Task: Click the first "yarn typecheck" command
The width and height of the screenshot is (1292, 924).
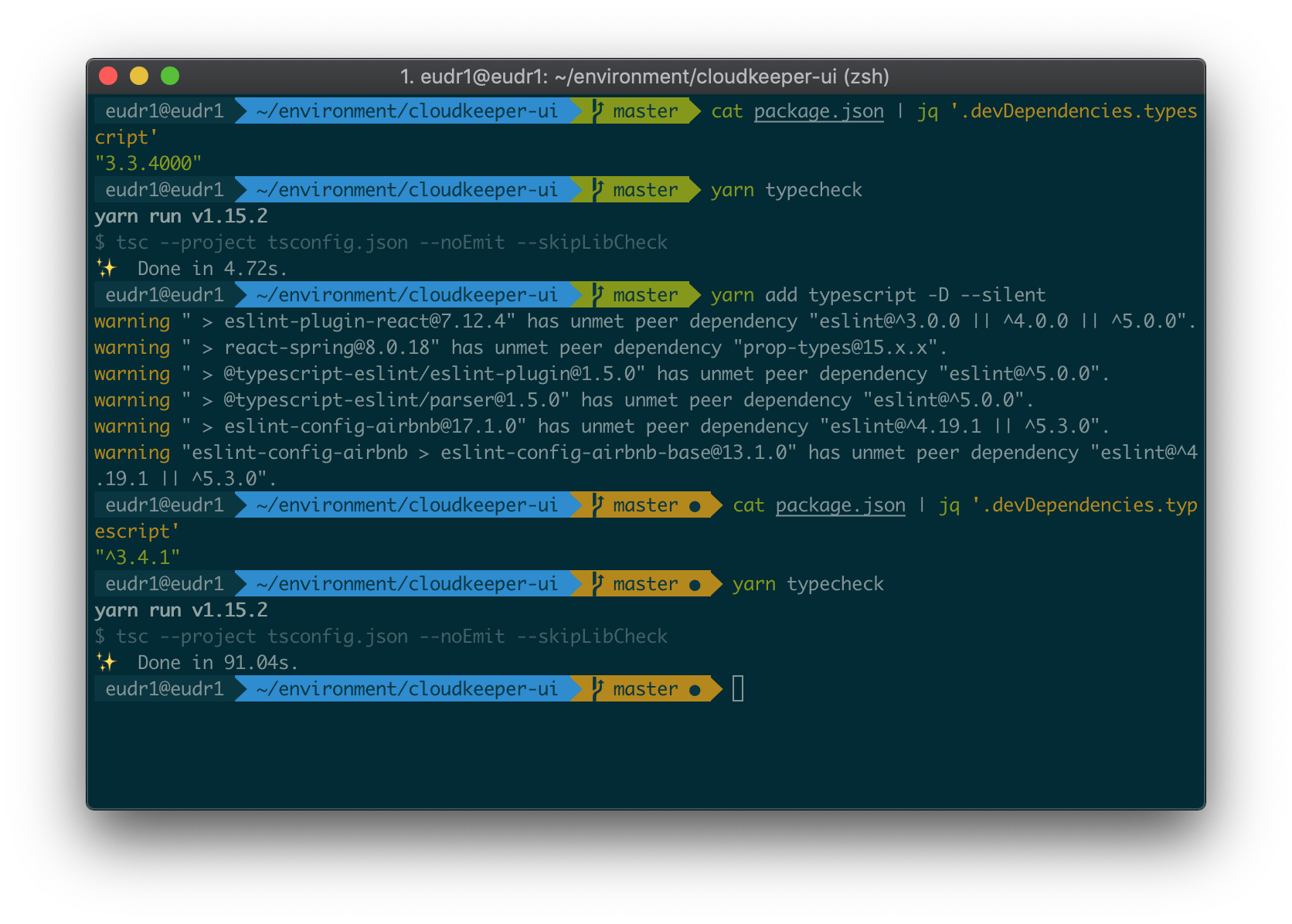Action: (x=786, y=190)
